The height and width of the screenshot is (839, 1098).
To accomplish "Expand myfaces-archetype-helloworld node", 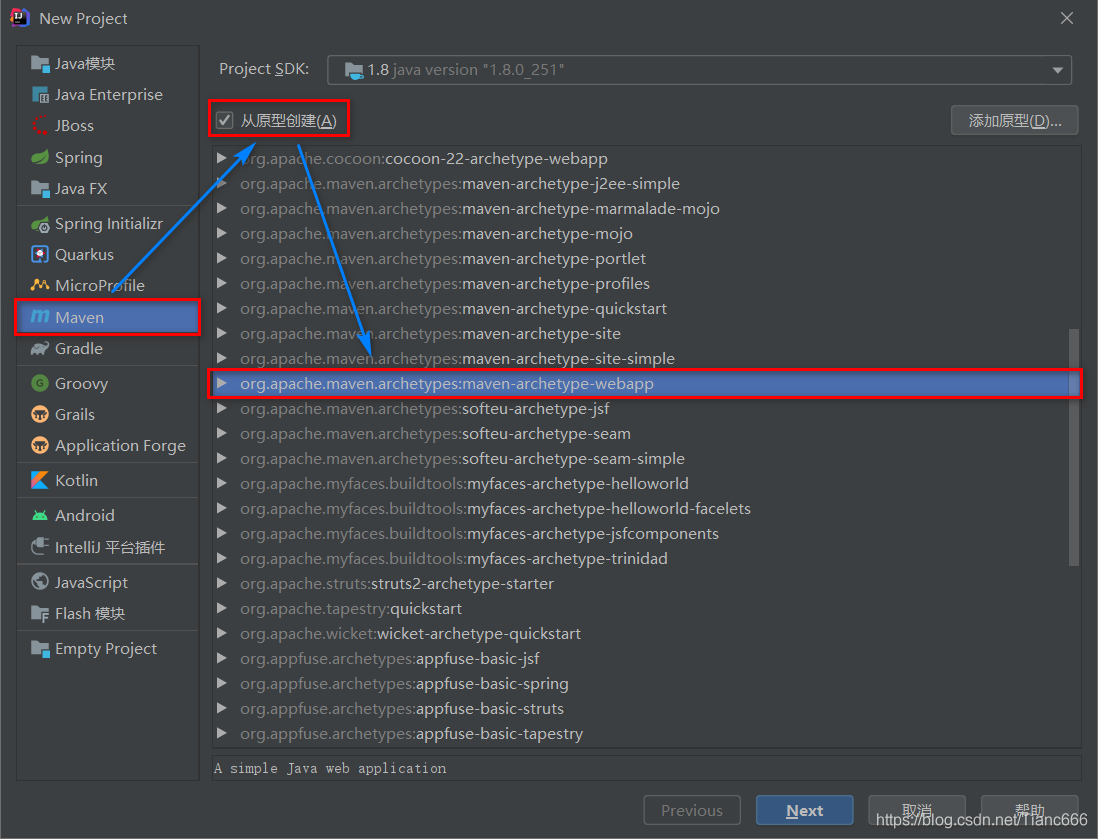I will (x=222, y=483).
